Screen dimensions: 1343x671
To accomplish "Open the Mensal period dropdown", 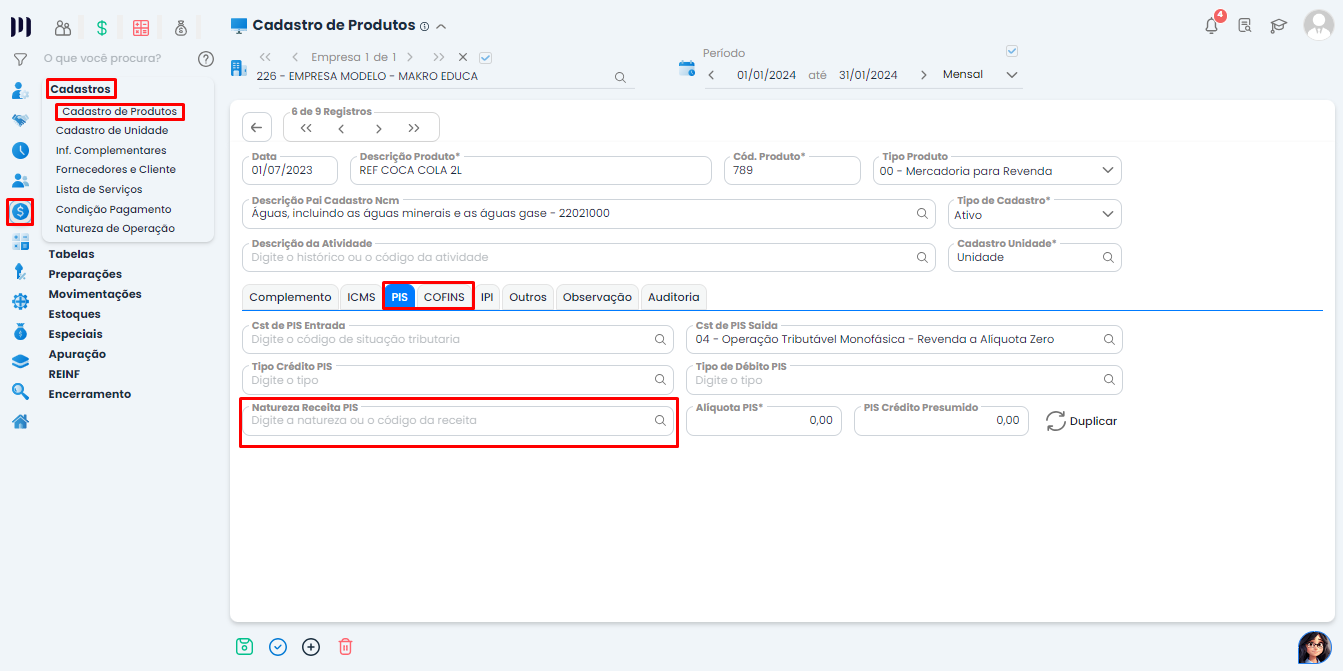I will pyautogui.click(x=1011, y=75).
